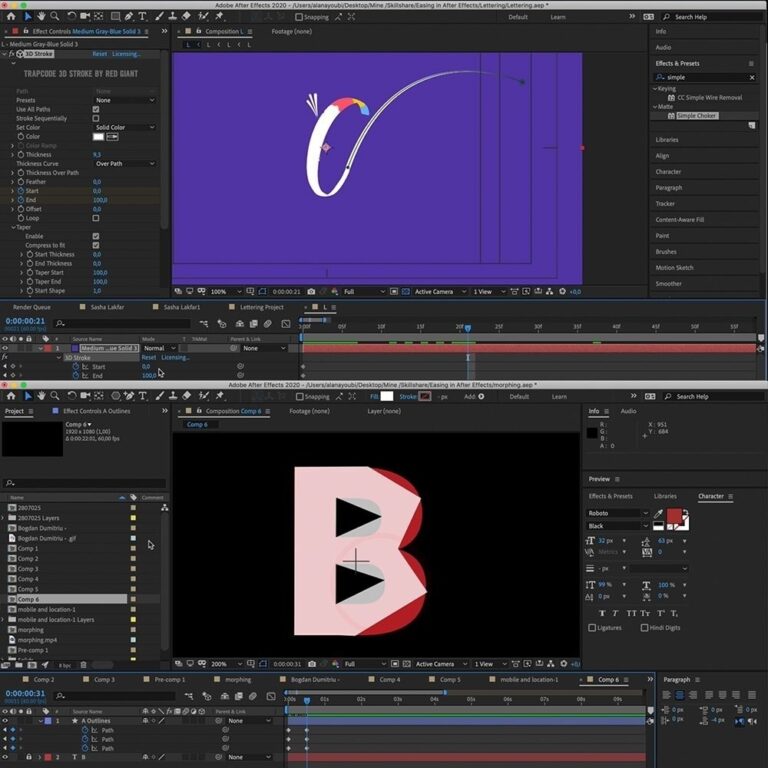Click white Fill swatch in morphing toolbar
Viewport: 768px width, 768px height.
386,396
